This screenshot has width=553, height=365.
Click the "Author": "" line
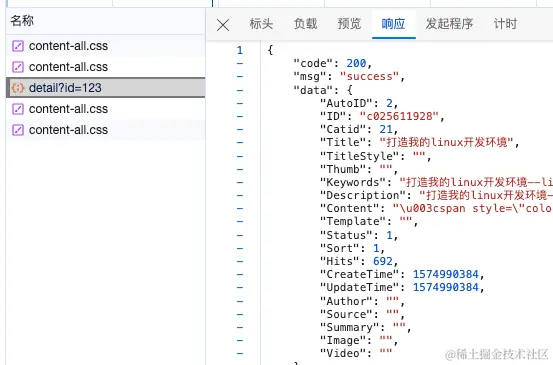[x=362, y=301]
